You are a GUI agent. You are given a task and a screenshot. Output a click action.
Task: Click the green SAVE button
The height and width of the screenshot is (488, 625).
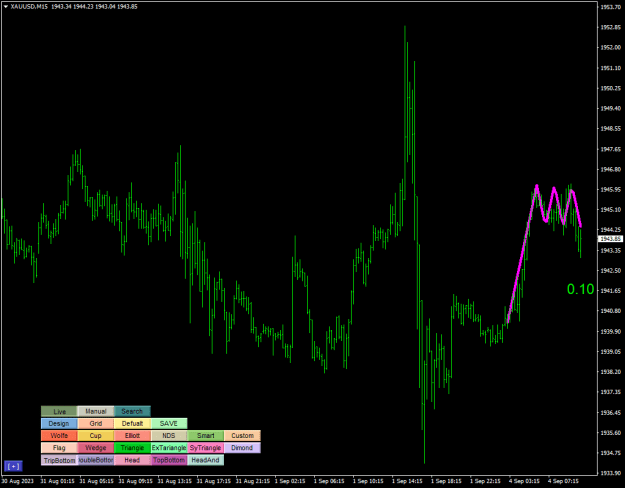coord(169,423)
